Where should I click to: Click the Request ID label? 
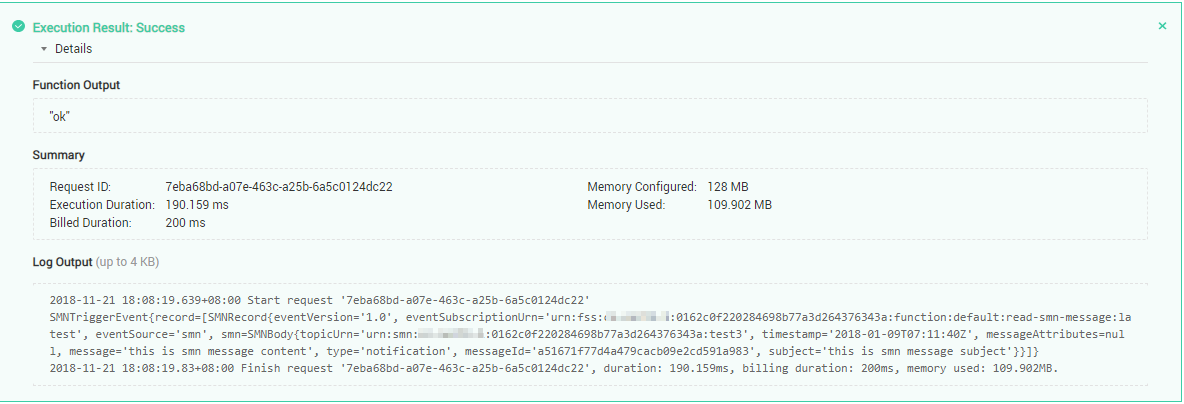pyautogui.click(x=81, y=187)
